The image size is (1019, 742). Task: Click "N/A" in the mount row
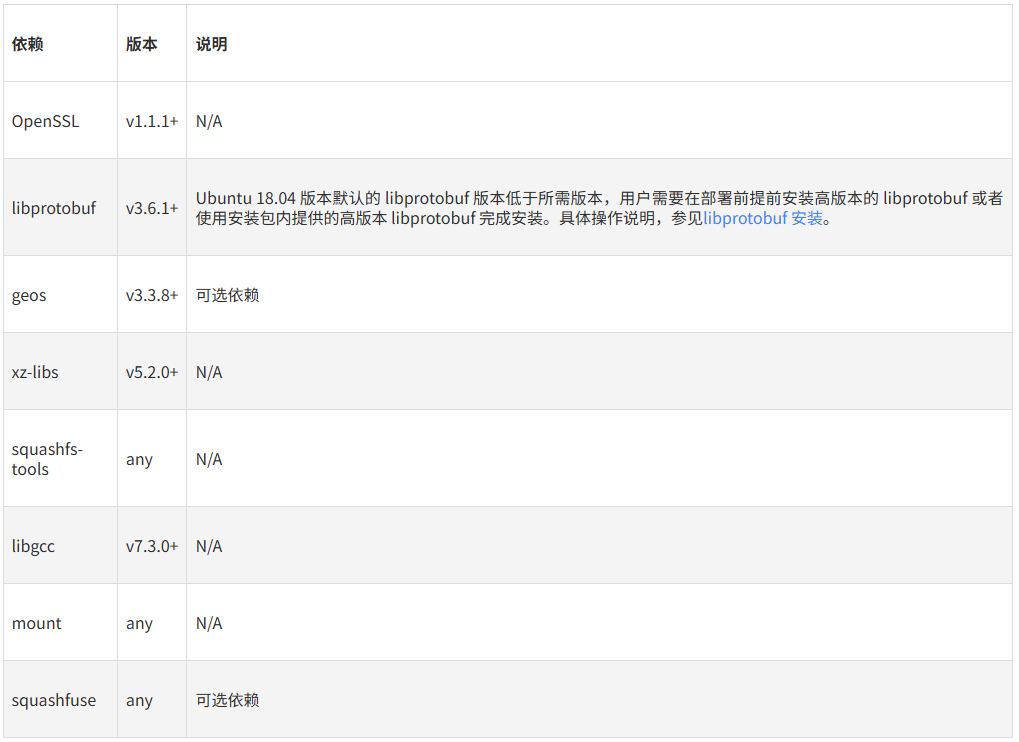(x=209, y=623)
